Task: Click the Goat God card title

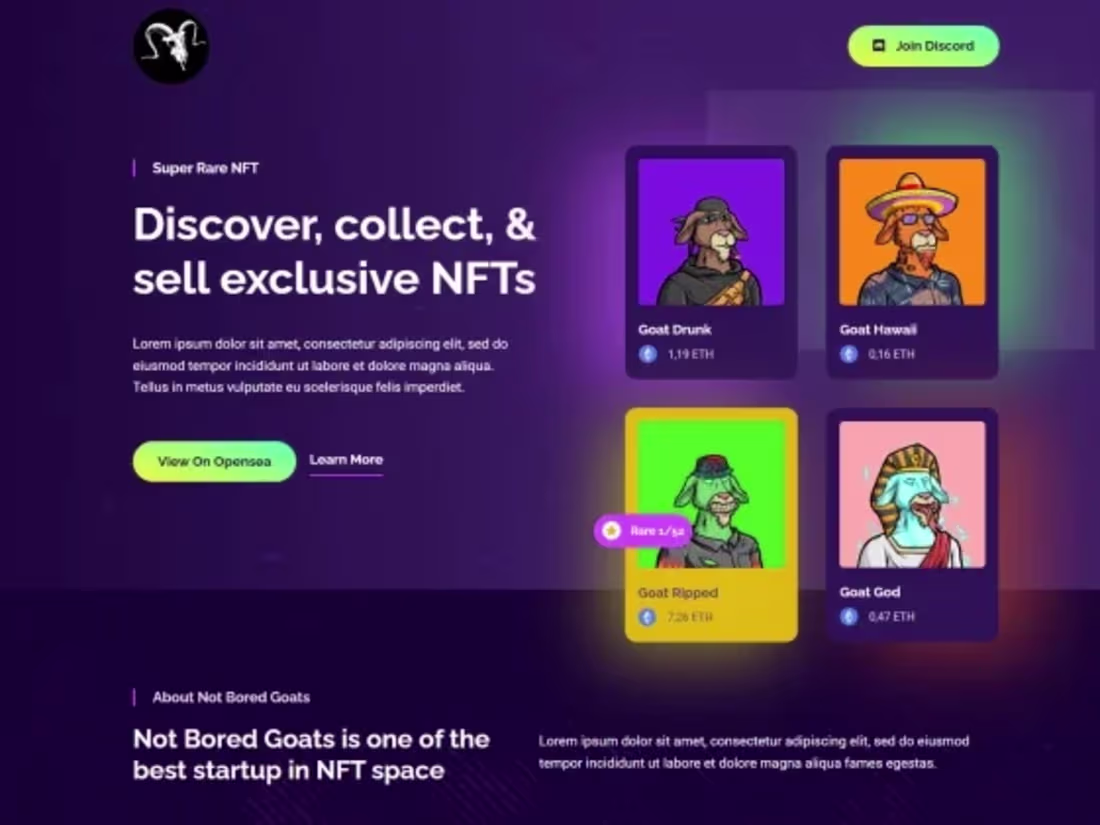Action: pyautogui.click(x=870, y=592)
